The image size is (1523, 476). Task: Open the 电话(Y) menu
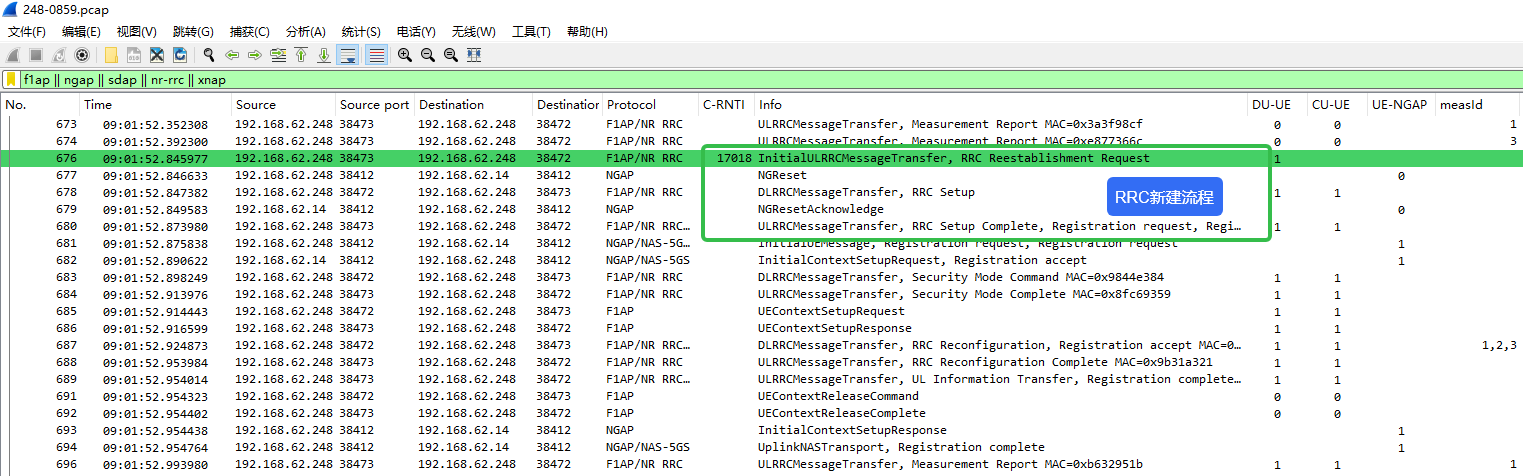click(x=415, y=32)
